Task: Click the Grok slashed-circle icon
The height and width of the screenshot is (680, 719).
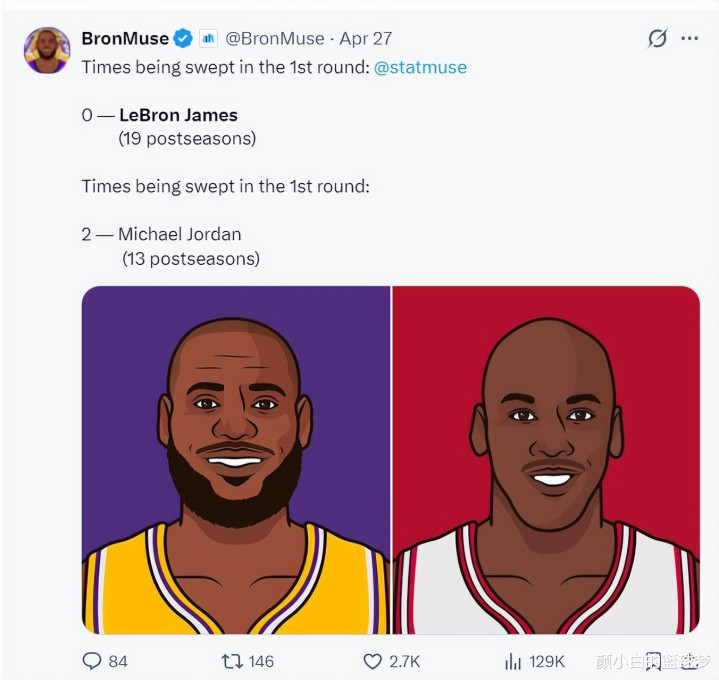Action: coord(657,38)
